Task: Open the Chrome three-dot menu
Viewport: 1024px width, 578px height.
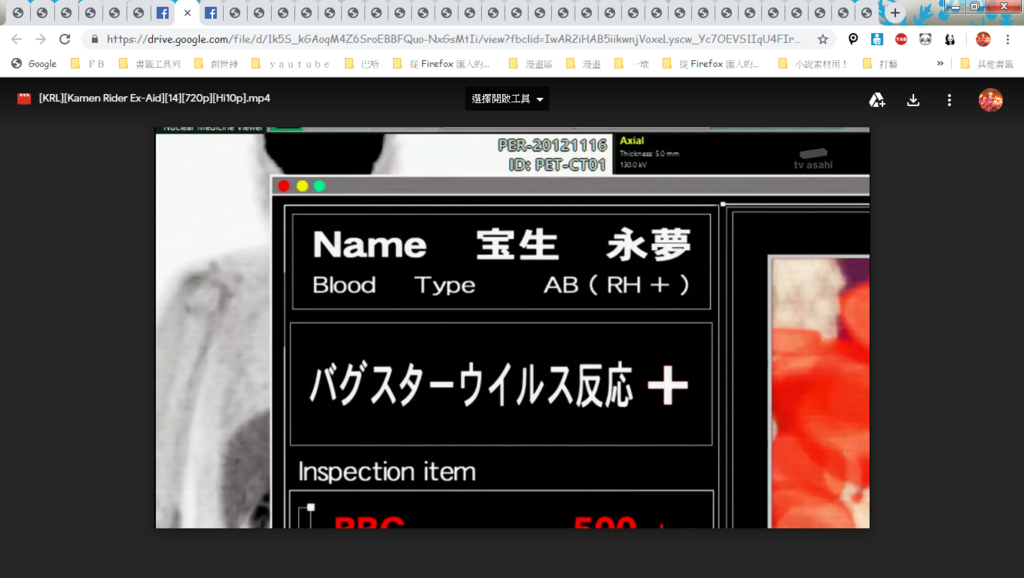Action: pos(1008,39)
